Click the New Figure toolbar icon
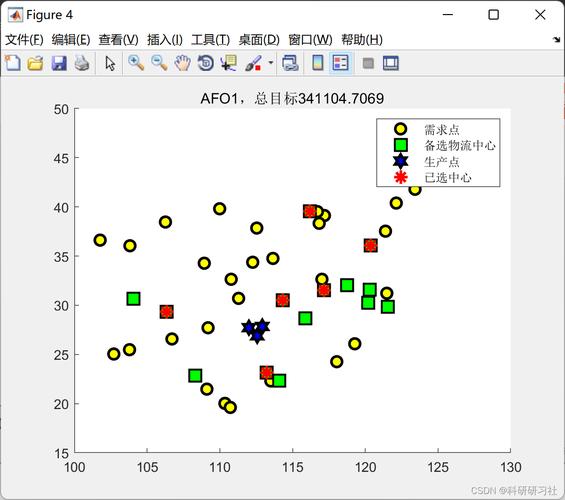 pyautogui.click(x=13, y=63)
